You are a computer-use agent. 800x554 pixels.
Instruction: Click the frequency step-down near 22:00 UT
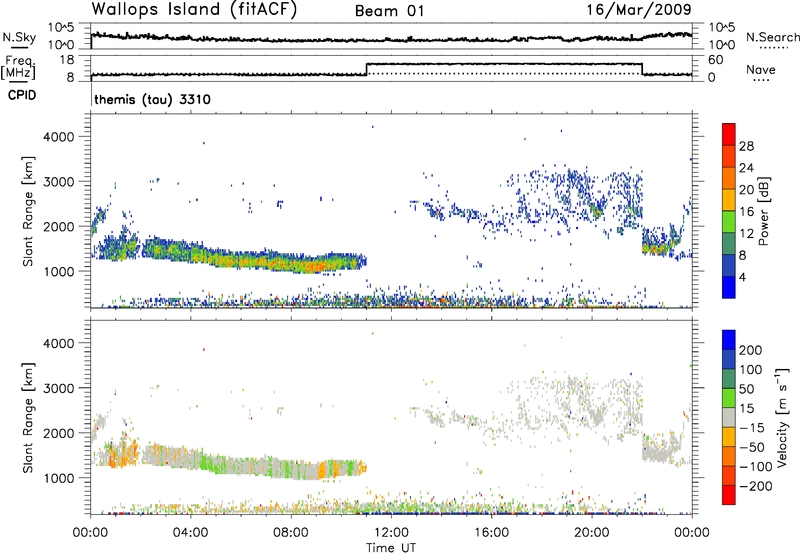click(x=642, y=69)
